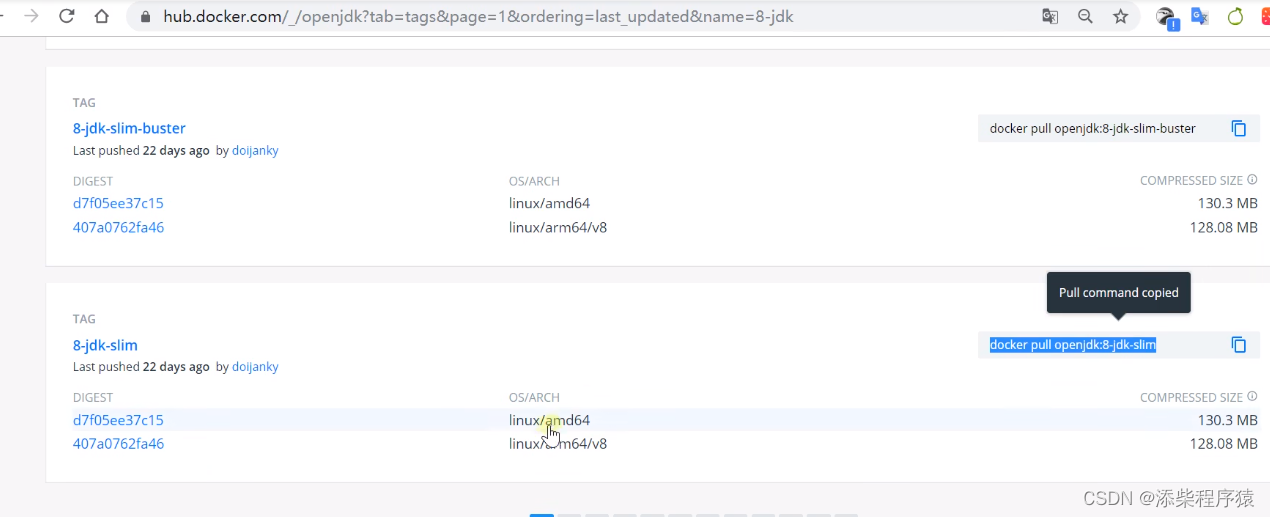
Task: Open the 8-jdk-slim tag link
Action: (105, 345)
